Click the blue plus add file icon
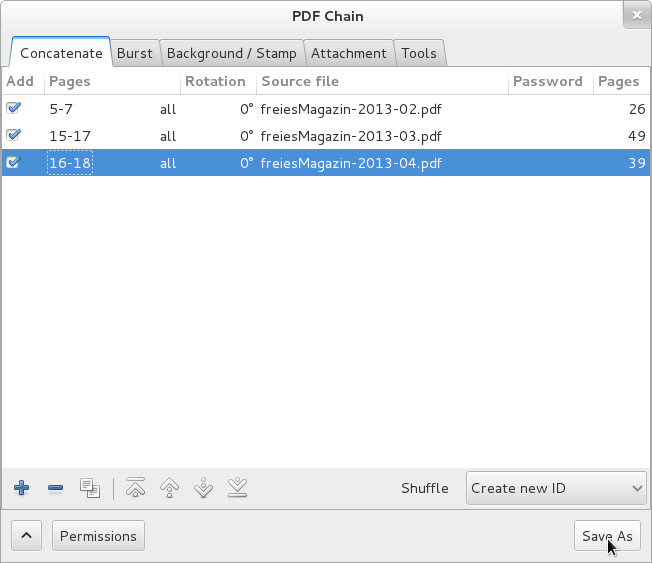This screenshot has height=563, width=652. 21,489
